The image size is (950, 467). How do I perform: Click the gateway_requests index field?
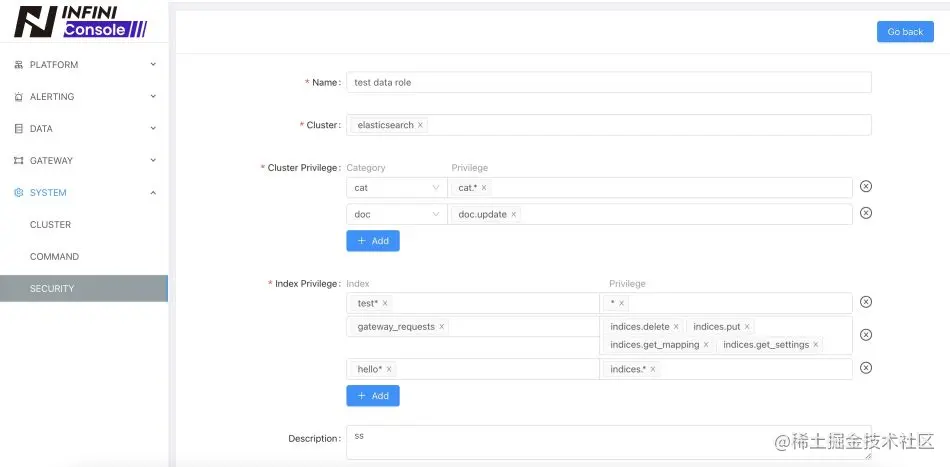tap(473, 326)
